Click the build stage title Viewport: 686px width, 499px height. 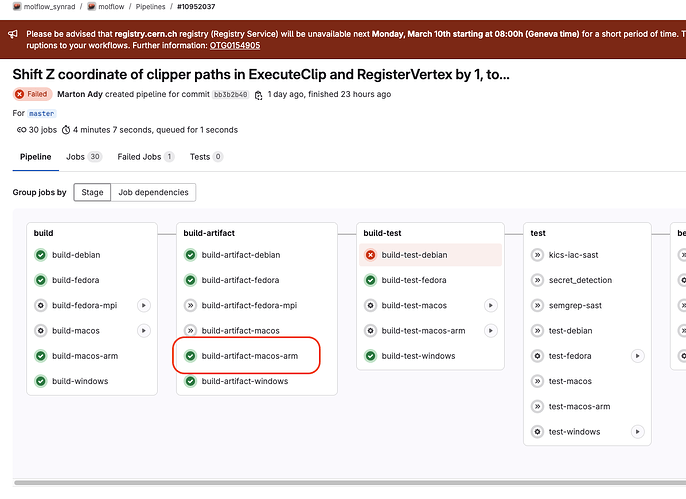43,233
